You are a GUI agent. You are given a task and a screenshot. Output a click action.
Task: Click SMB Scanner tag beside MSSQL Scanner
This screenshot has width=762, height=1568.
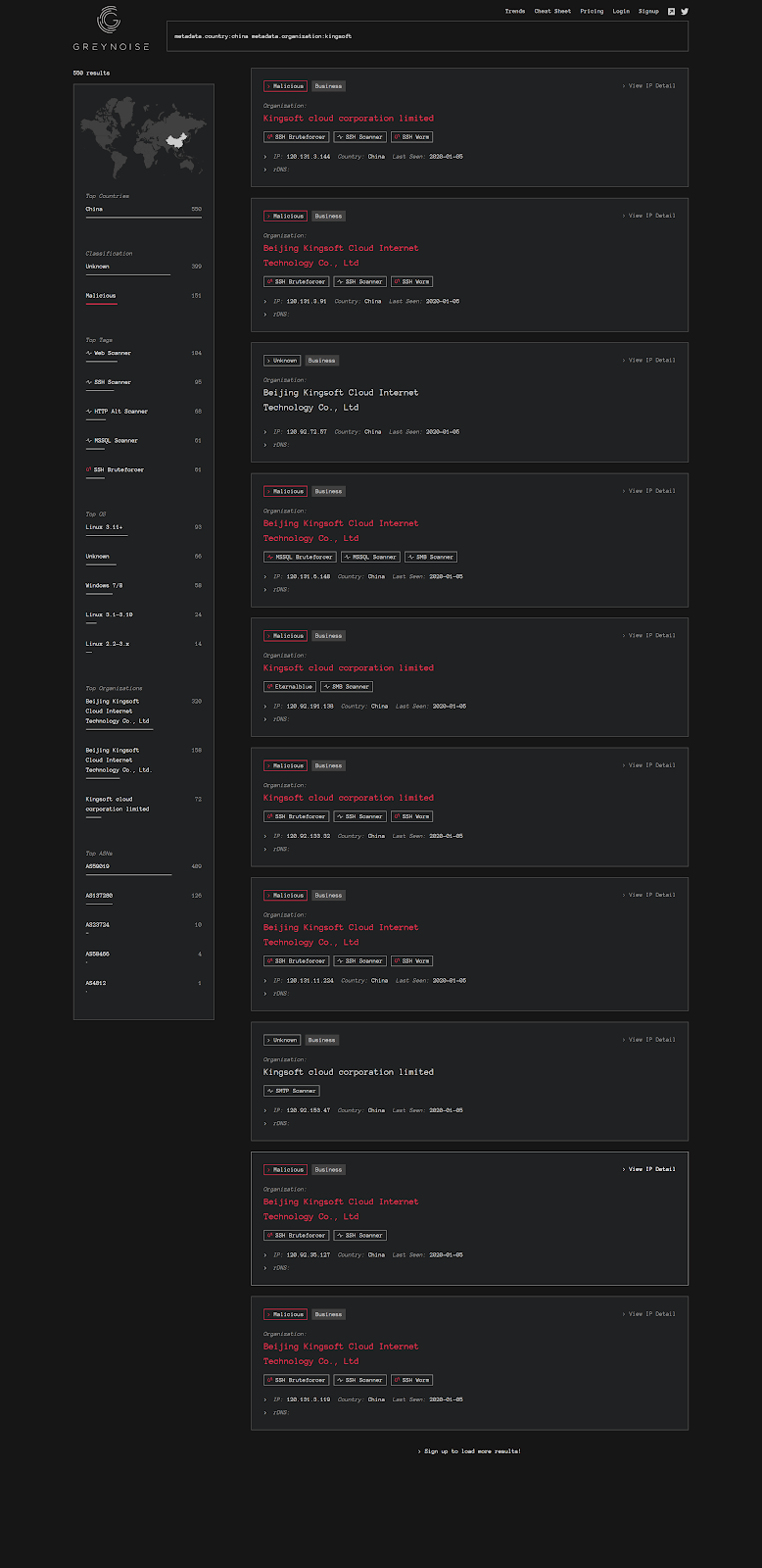click(431, 557)
